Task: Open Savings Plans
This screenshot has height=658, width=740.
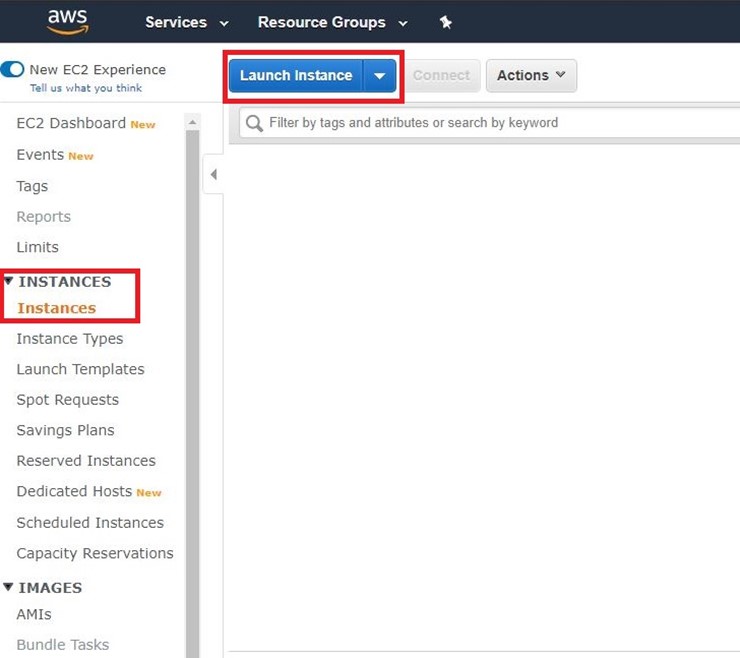Action: pos(66,430)
